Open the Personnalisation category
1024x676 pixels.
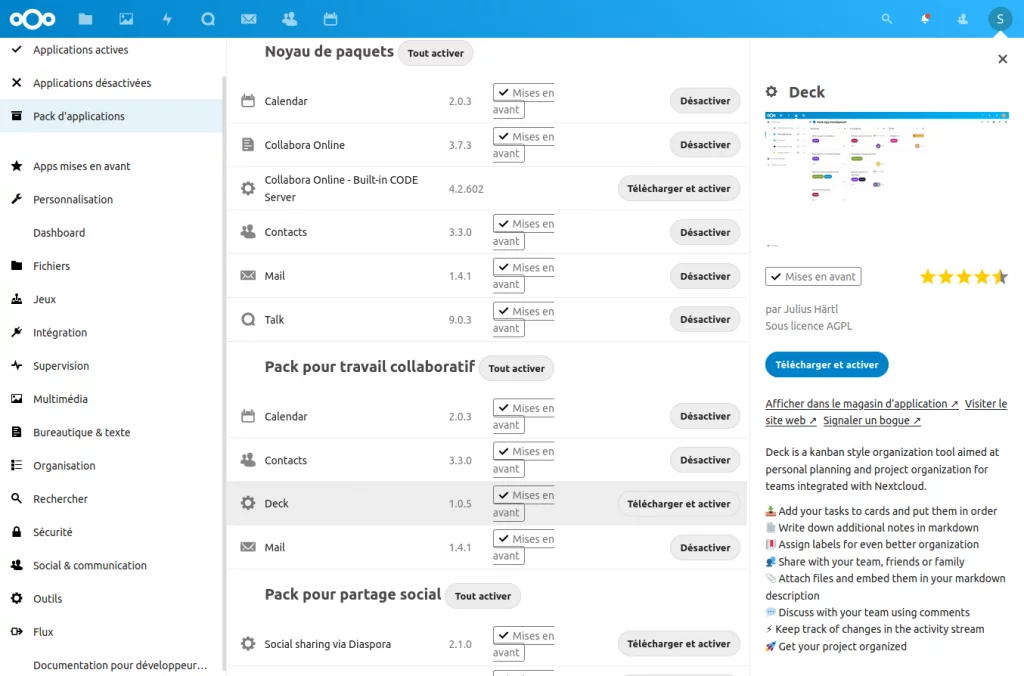[111, 199]
